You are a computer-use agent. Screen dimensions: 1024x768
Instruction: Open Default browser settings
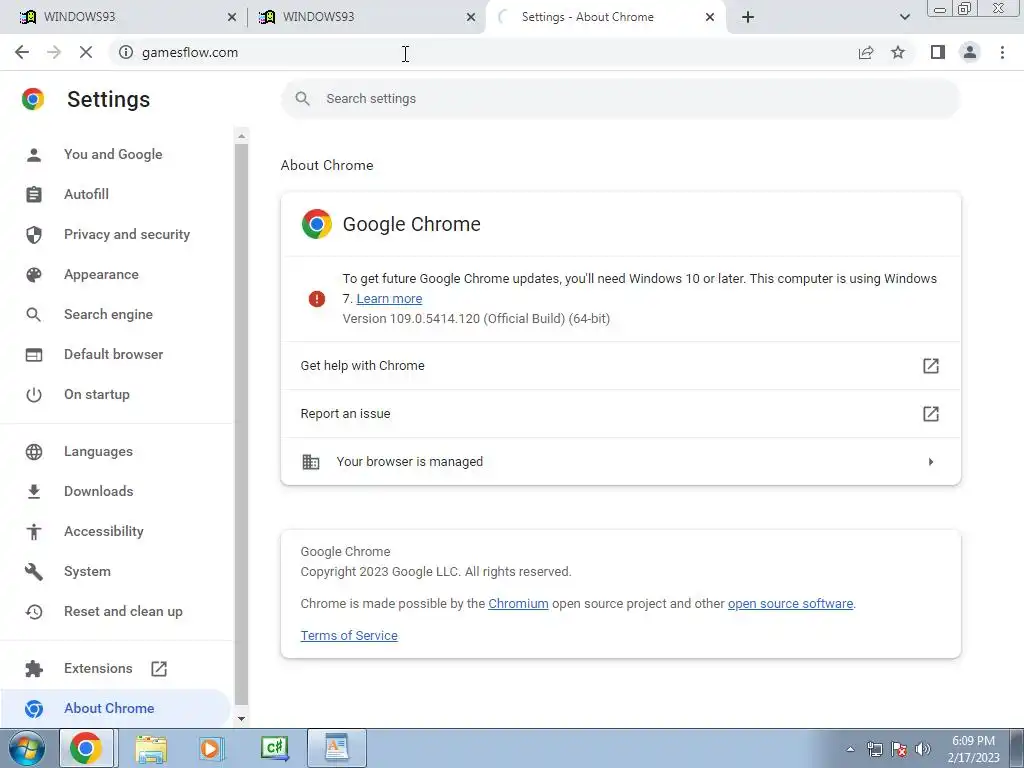(x=114, y=354)
